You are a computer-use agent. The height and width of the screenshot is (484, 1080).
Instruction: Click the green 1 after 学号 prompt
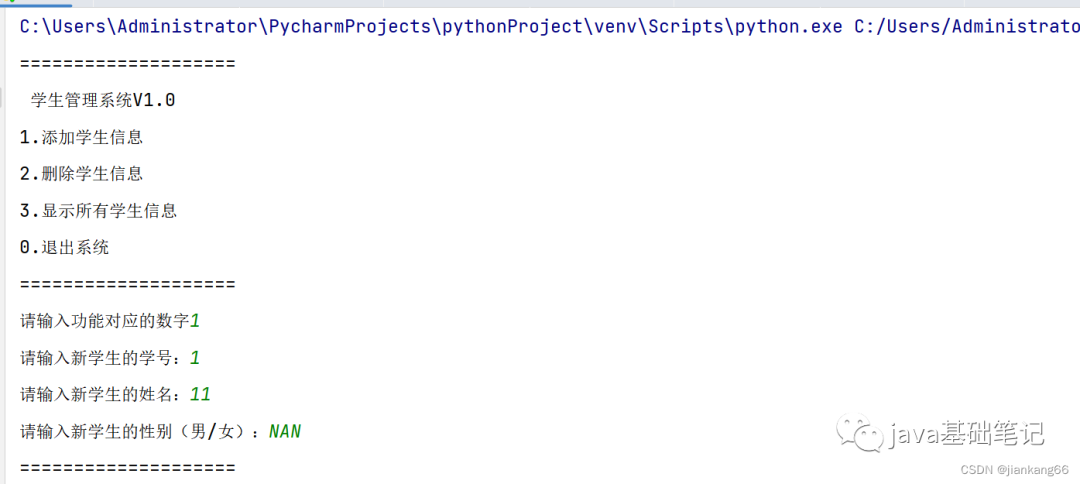click(x=195, y=358)
